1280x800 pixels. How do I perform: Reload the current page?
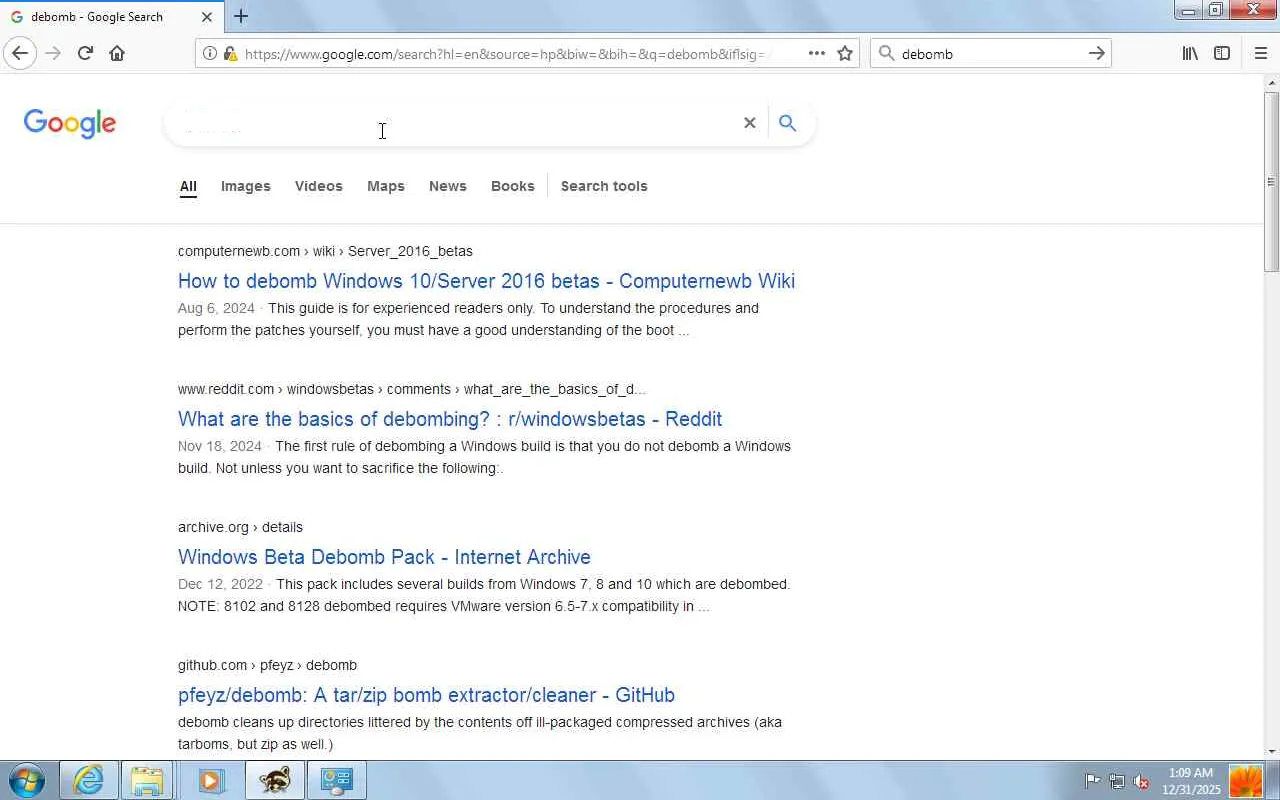(85, 53)
